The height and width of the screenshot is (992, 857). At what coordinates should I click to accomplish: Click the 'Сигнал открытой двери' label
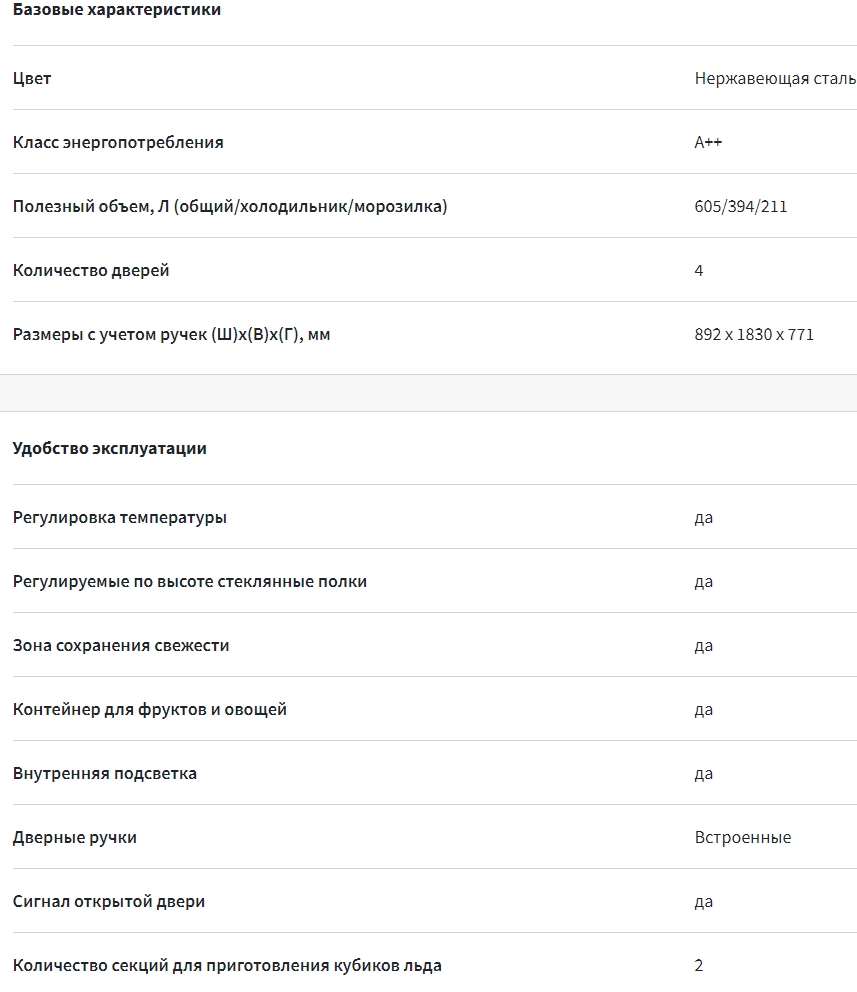[x=109, y=901]
